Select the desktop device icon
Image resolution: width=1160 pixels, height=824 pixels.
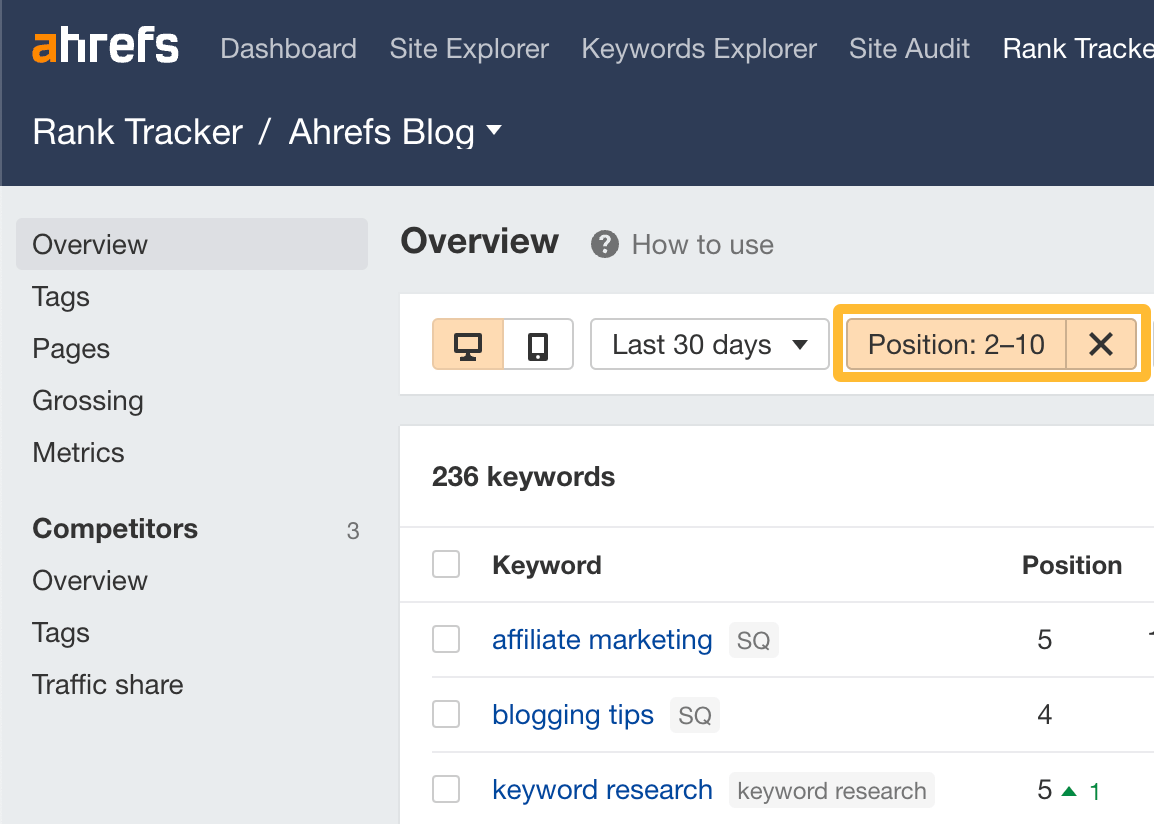tap(467, 344)
